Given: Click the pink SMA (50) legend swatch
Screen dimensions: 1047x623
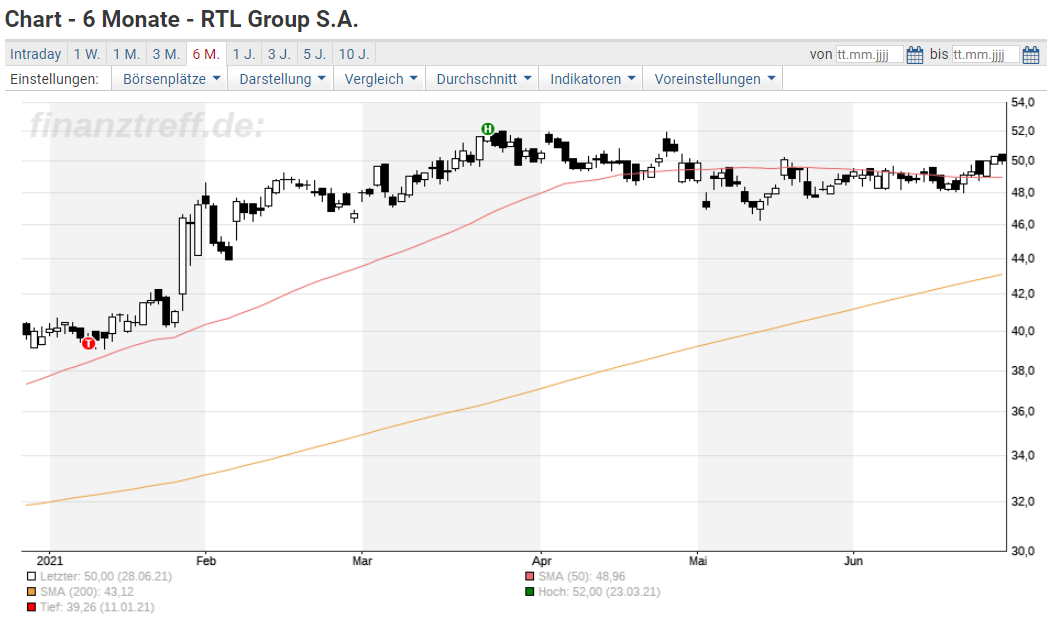Looking at the screenshot, I should [530, 576].
